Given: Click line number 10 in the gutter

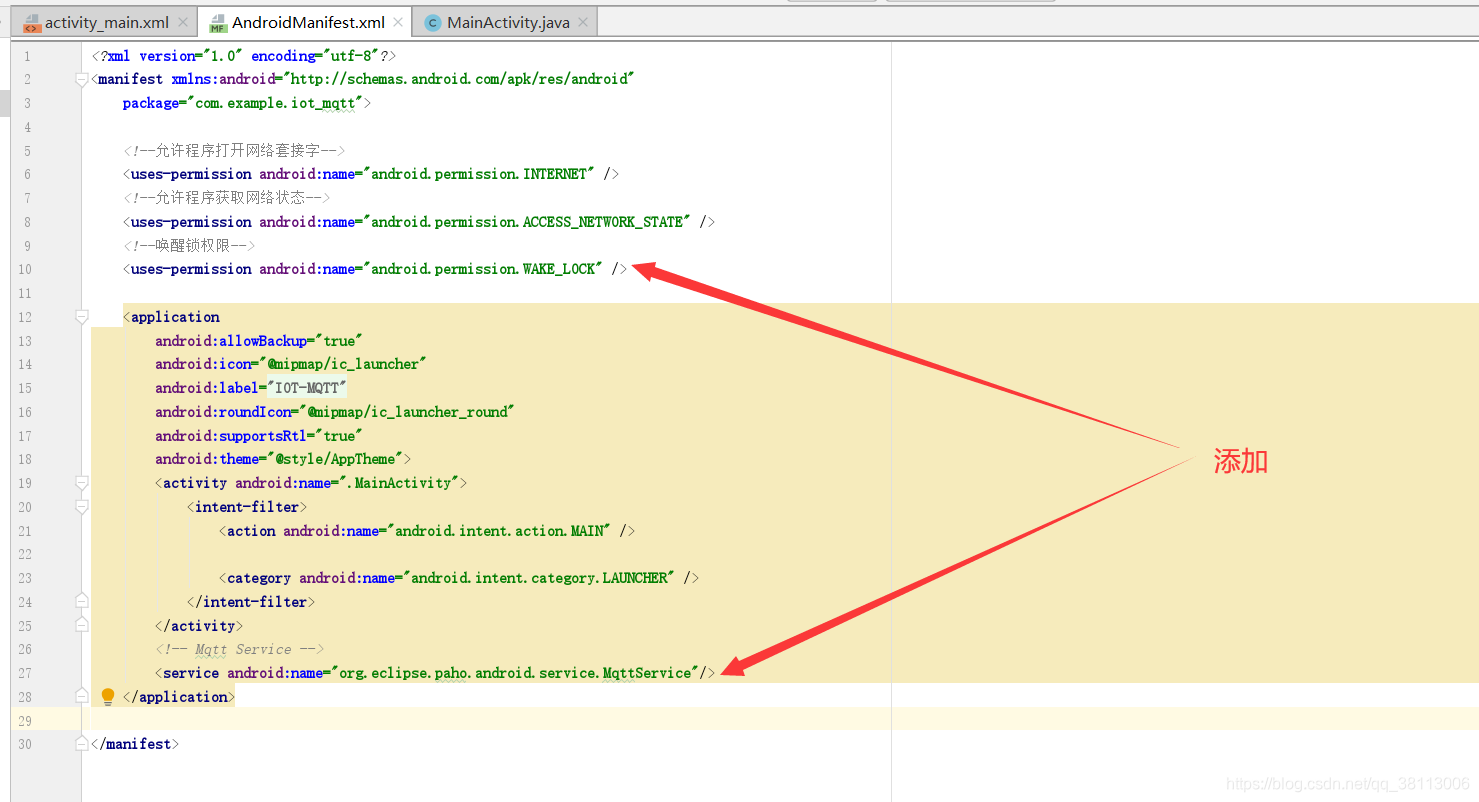Looking at the screenshot, I should coord(24,269).
